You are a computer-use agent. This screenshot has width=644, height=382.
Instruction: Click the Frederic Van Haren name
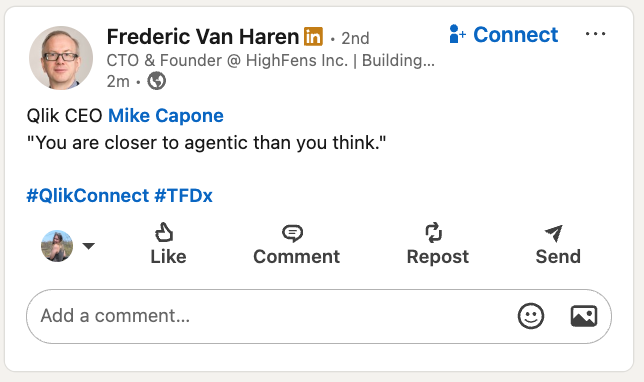coord(203,37)
